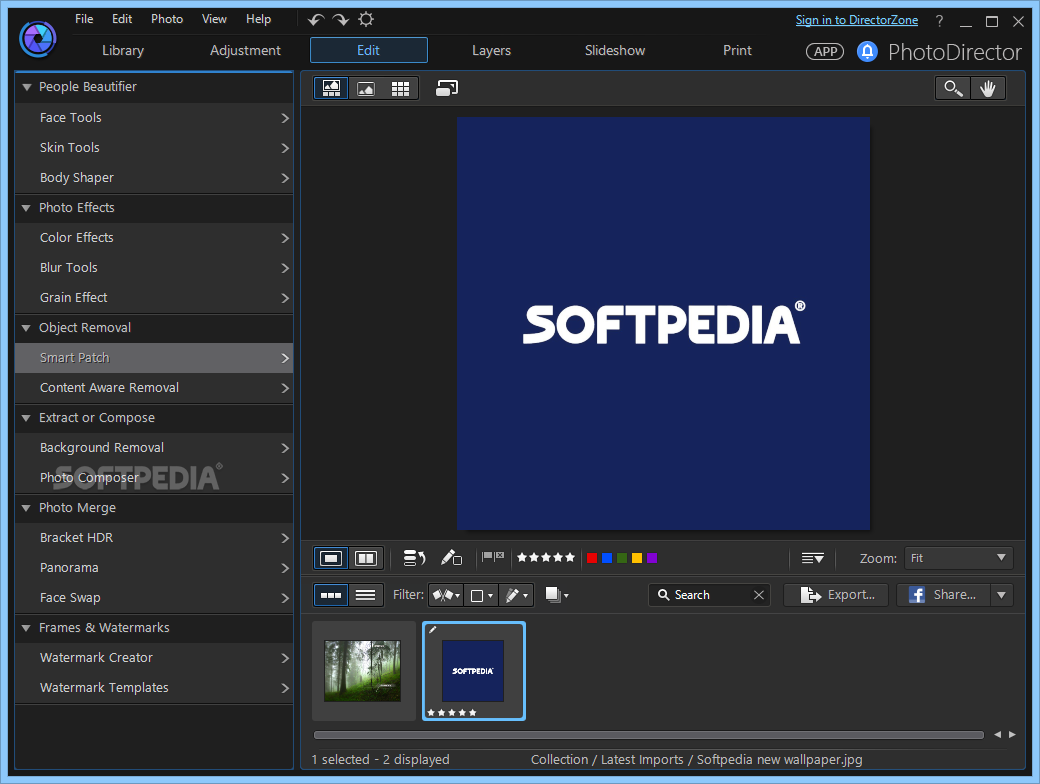Viewport: 1040px width, 784px height.
Task: Switch to browser only grid mode
Action: 401,88
